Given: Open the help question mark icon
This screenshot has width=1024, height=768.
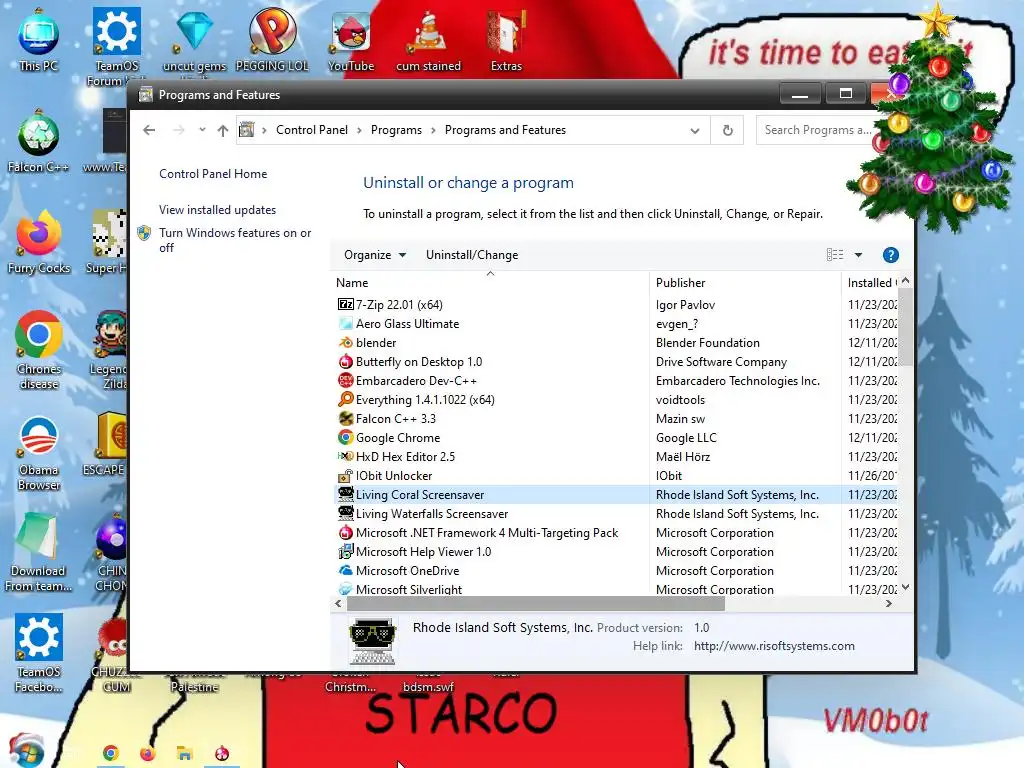Looking at the screenshot, I should coord(891,255).
